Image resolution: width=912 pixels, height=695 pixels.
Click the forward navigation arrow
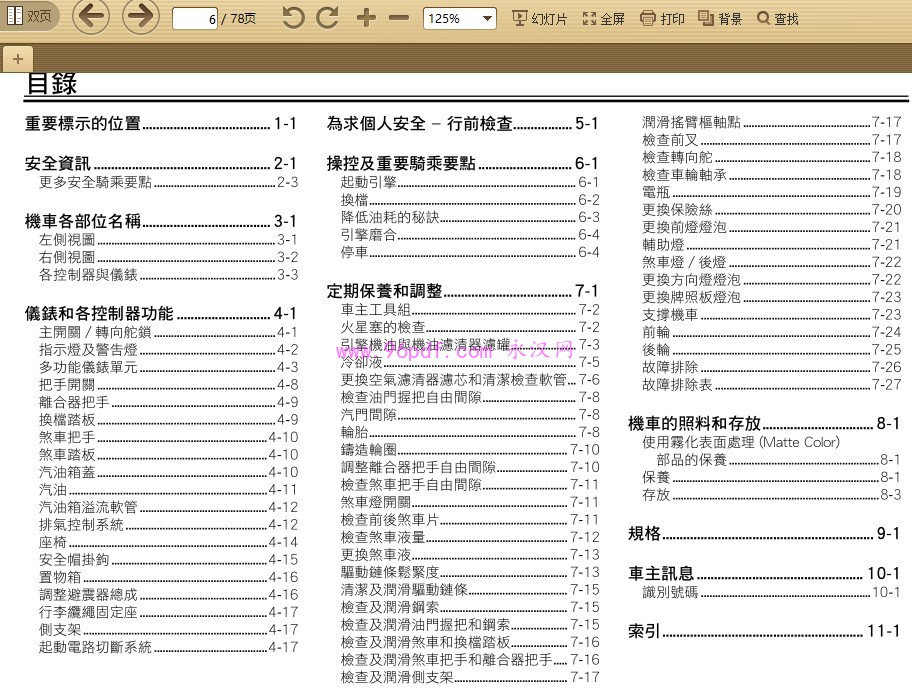[140, 16]
